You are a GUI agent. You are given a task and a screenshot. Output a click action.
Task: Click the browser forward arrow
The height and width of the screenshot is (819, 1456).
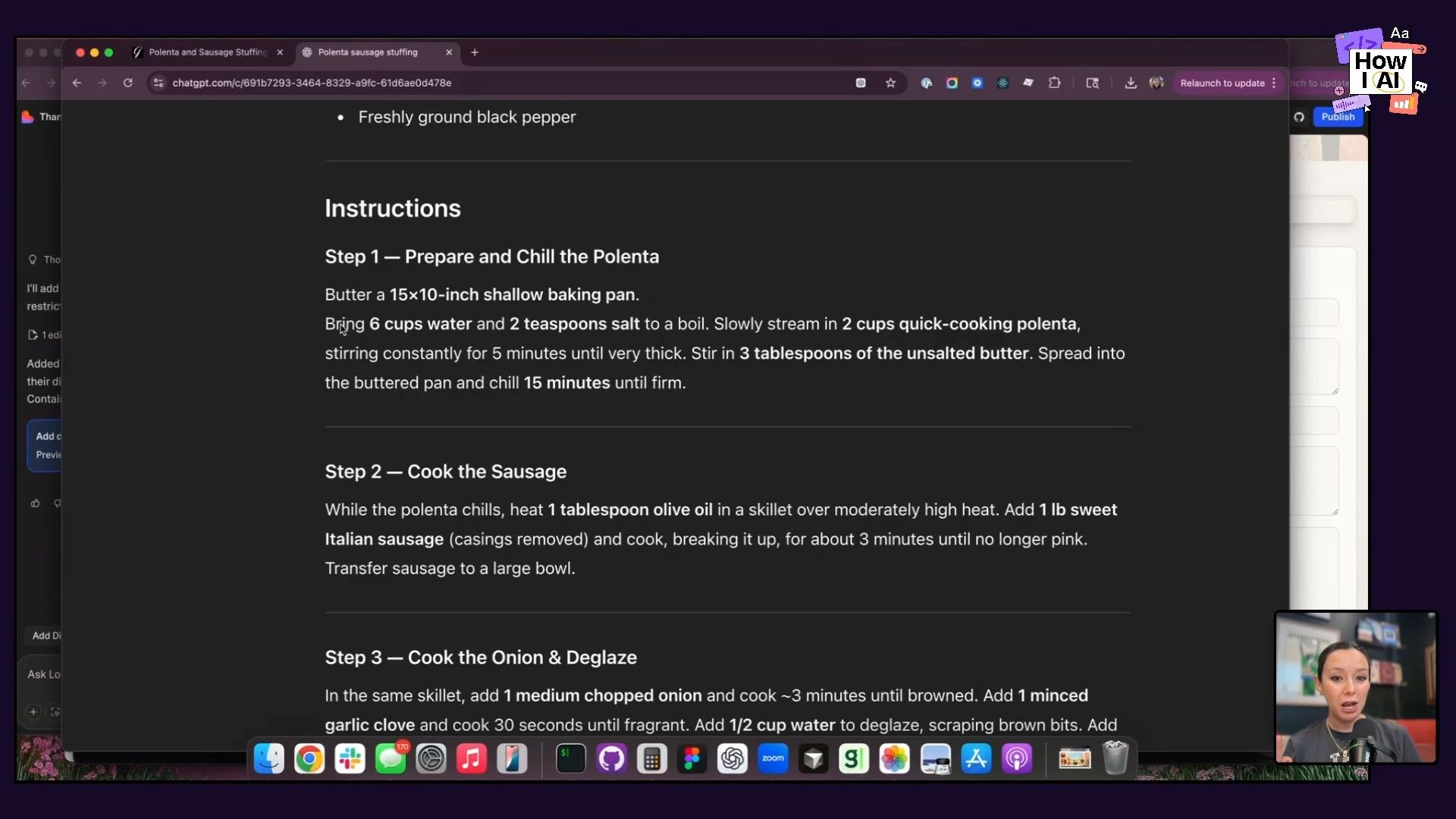click(x=102, y=83)
